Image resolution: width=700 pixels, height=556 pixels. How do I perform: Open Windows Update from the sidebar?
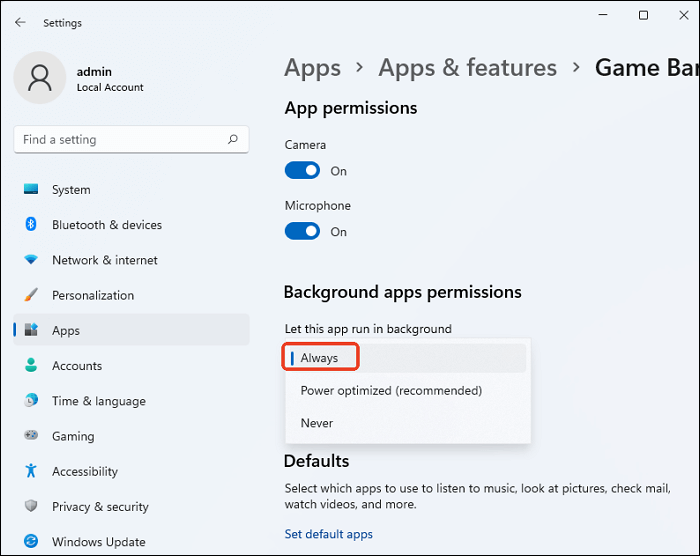[x=99, y=542]
